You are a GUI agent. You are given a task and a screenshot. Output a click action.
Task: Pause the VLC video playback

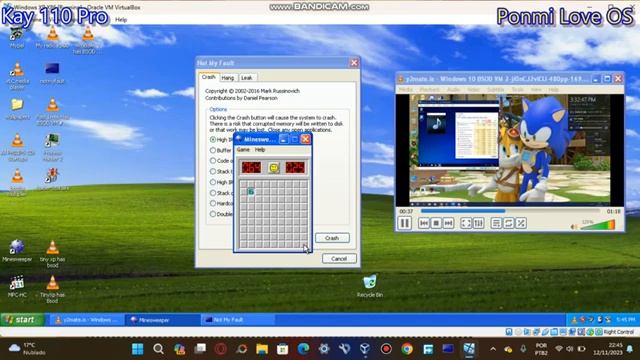pyautogui.click(x=404, y=223)
